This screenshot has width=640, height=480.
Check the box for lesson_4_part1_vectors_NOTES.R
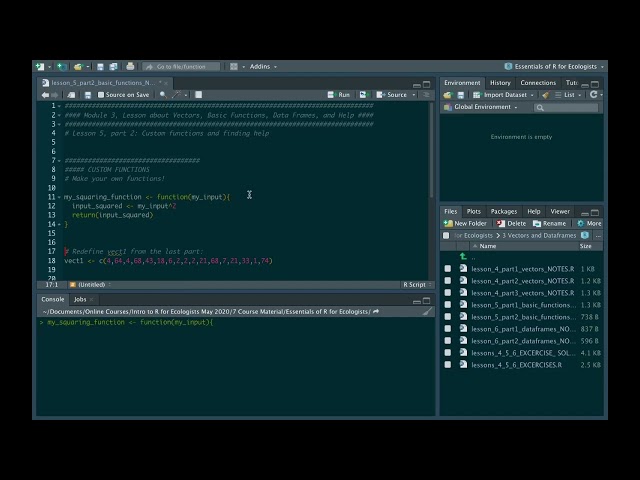(x=448, y=269)
